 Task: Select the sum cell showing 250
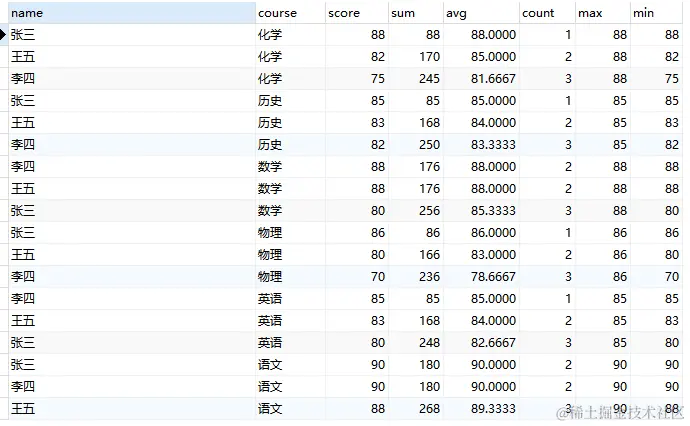coord(415,145)
